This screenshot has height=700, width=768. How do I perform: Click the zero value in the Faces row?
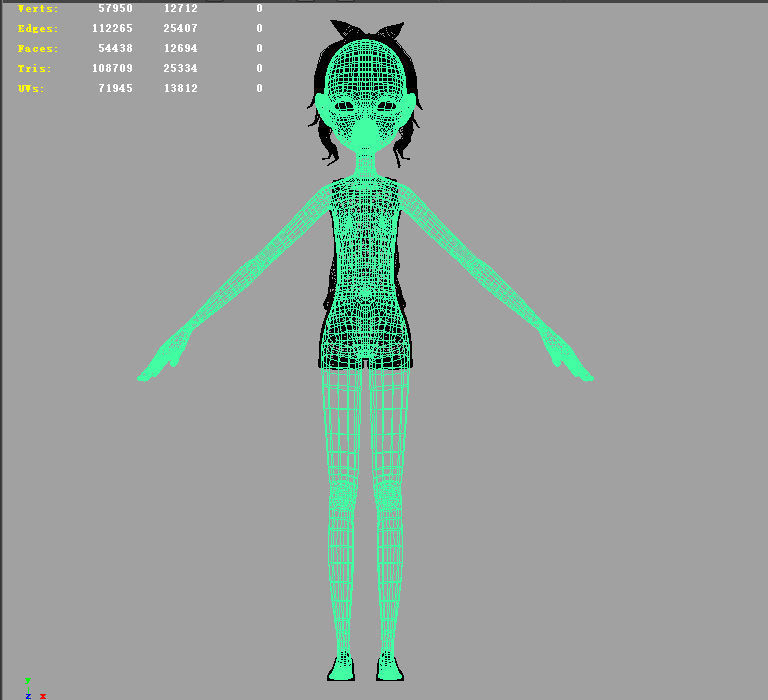(259, 48)
